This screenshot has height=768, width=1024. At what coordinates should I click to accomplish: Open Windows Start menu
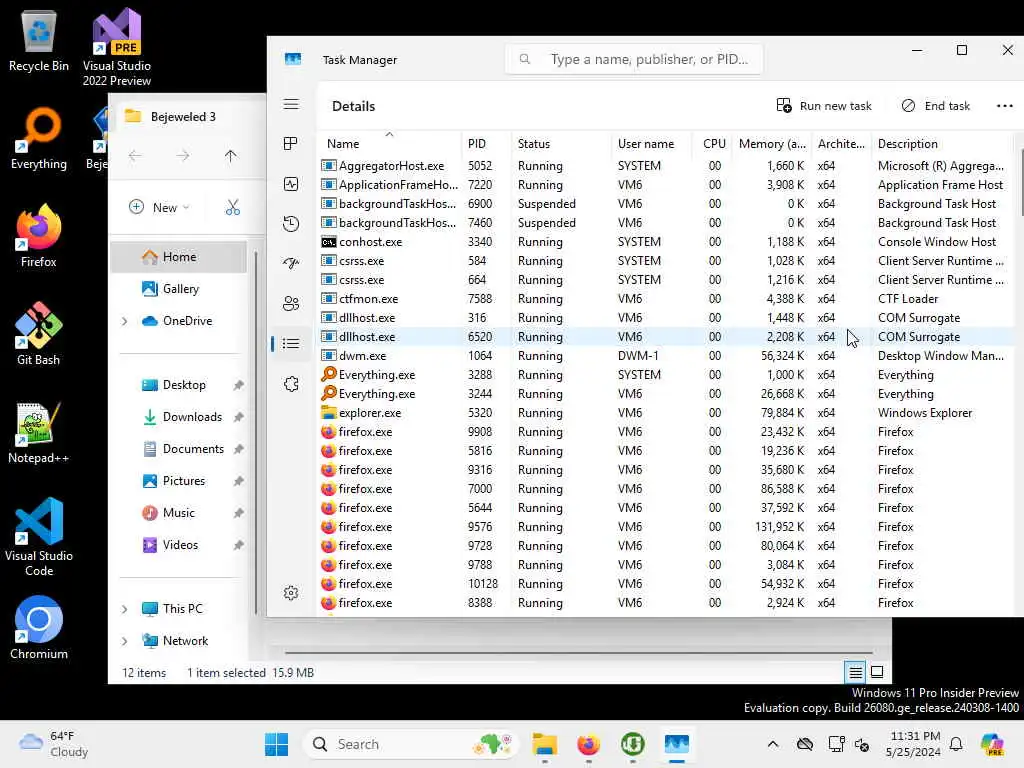click(x=276, y=744)
